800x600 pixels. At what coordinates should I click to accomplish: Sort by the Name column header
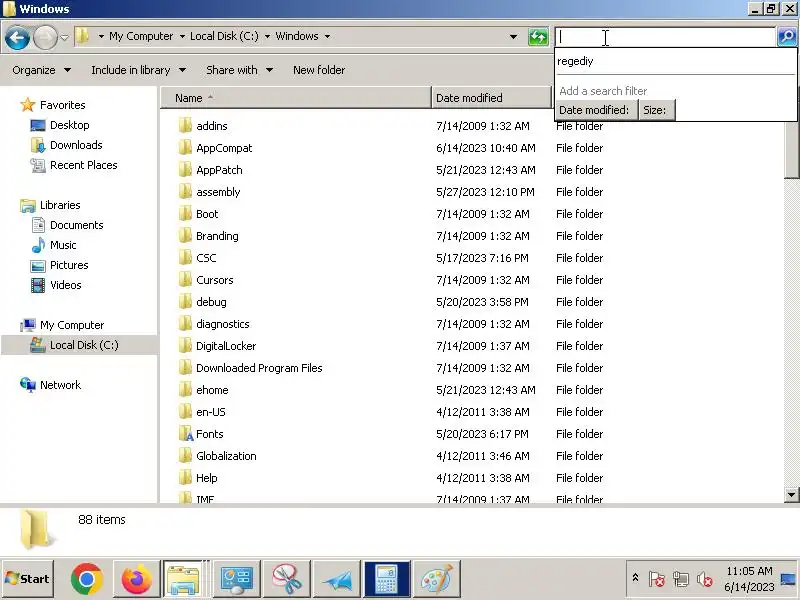(296, 97)
